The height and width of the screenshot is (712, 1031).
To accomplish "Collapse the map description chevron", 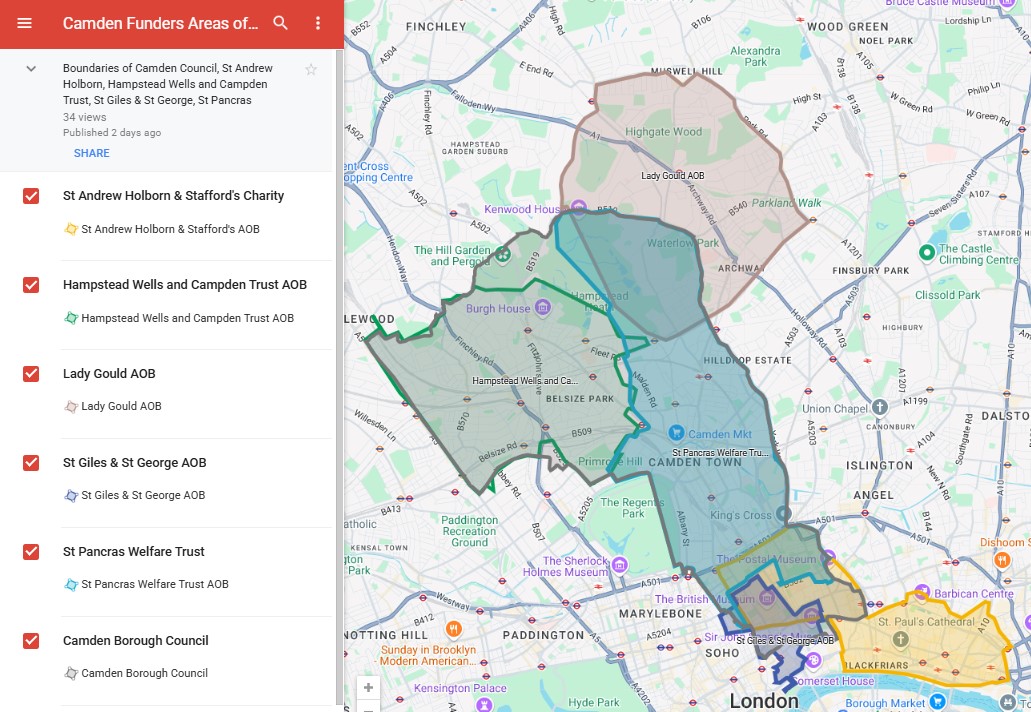I will (x=31, y=68).
